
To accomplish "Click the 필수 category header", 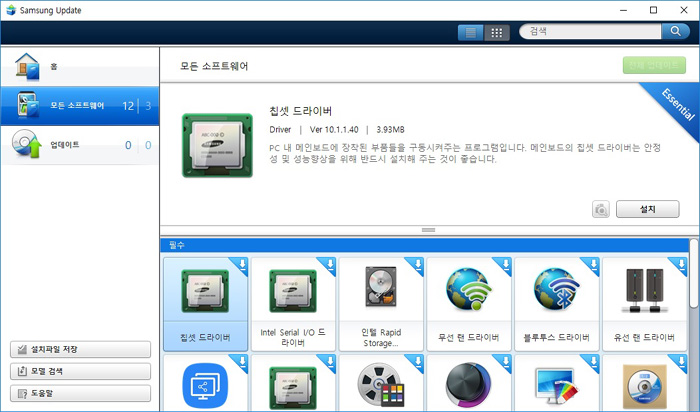I will [425, 245].
